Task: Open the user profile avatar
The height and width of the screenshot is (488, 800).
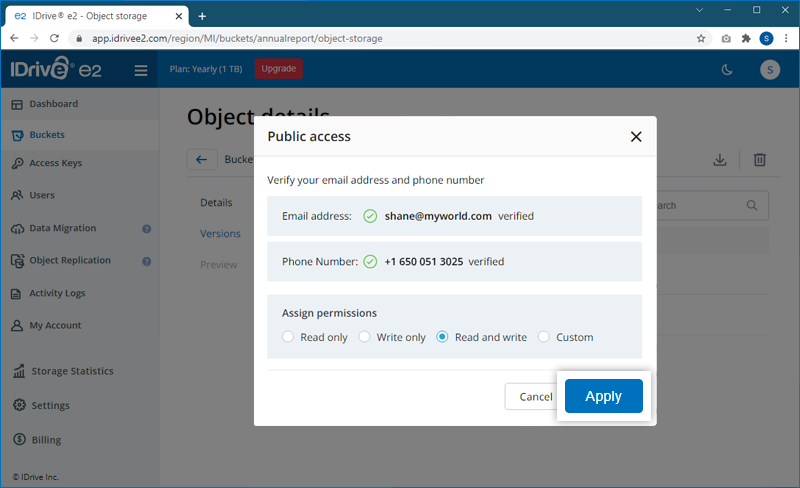Action: pos(769,69)
